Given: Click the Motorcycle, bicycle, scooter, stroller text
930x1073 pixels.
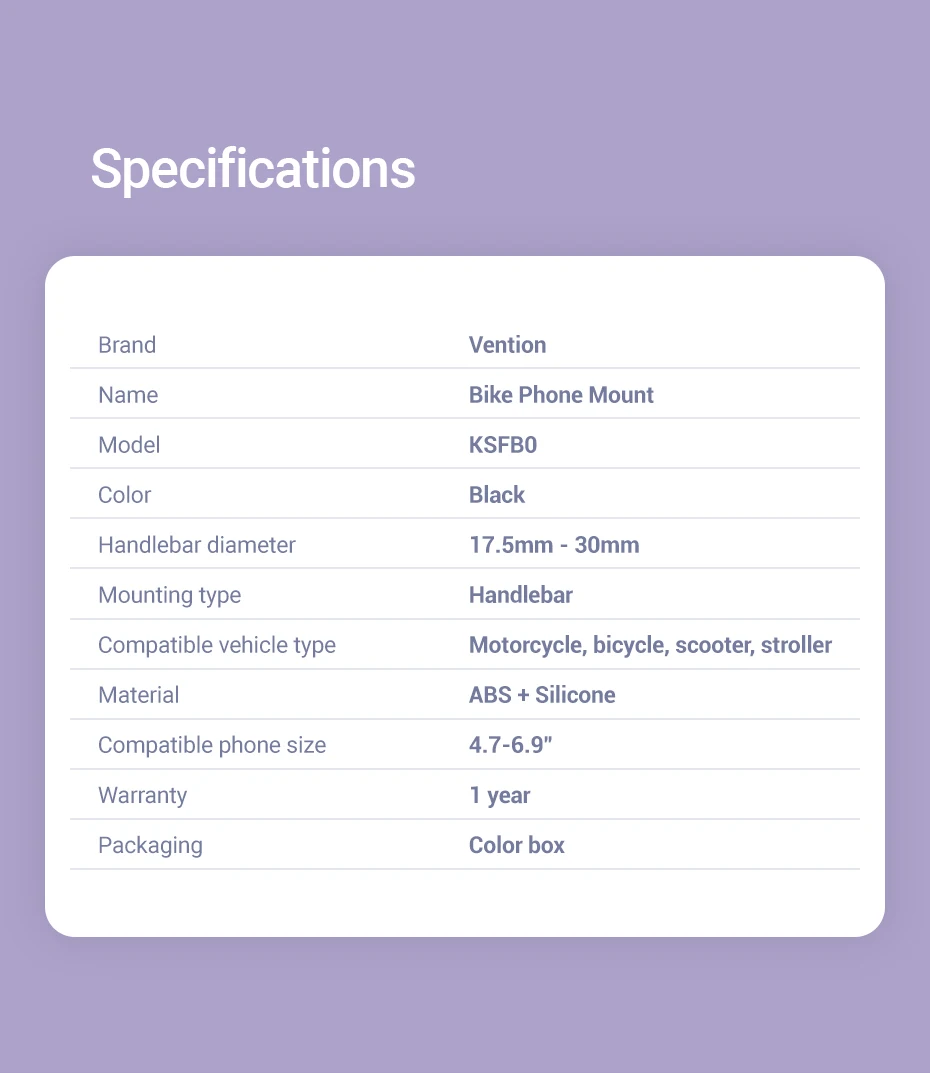Looking at the screenshot, I should 650,645.
